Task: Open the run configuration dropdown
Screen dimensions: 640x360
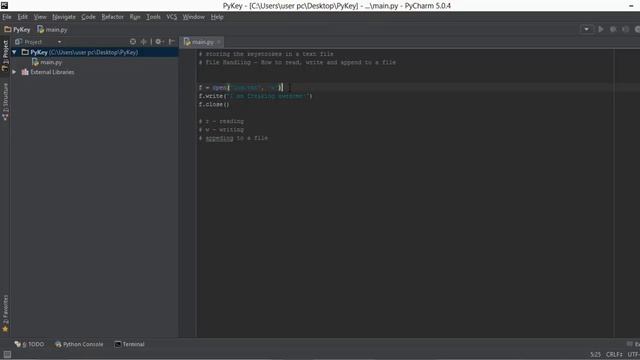Action: click(x=587, y=29)
